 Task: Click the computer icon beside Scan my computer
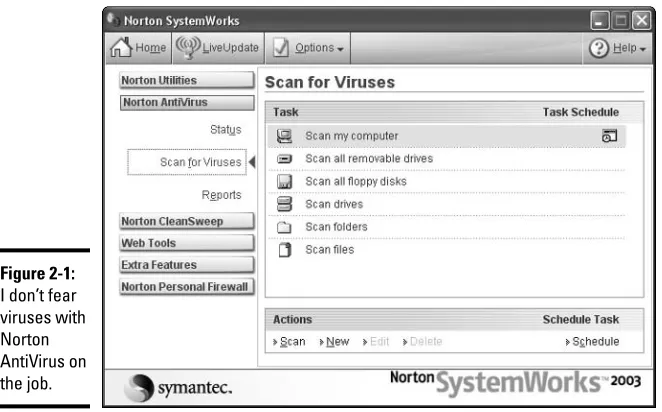click(x=284, y=136)
